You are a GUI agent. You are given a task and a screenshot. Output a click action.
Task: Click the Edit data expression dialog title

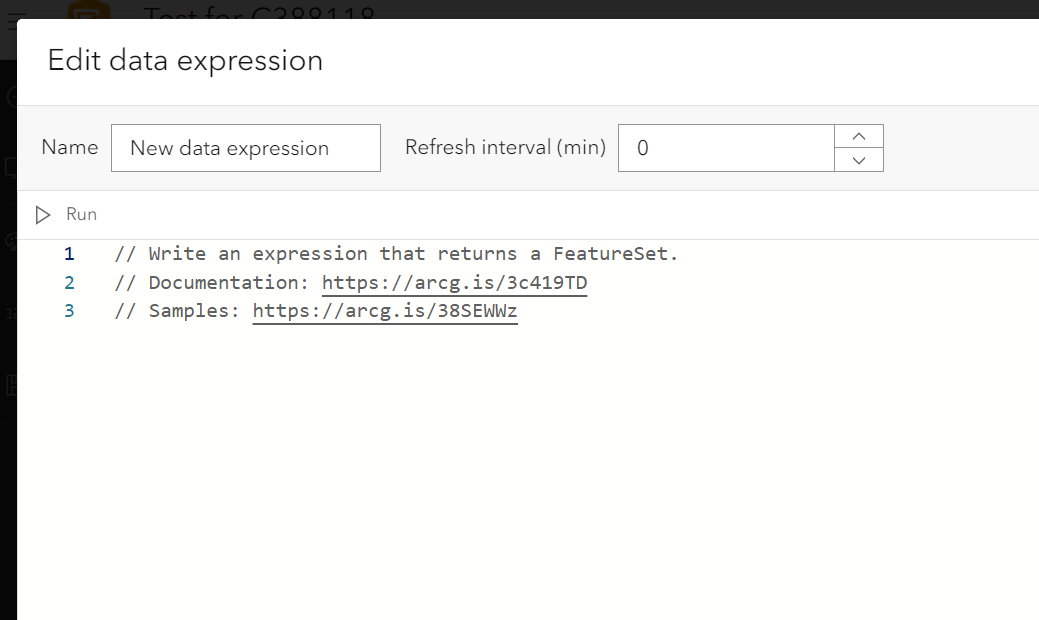pos(185,61)
